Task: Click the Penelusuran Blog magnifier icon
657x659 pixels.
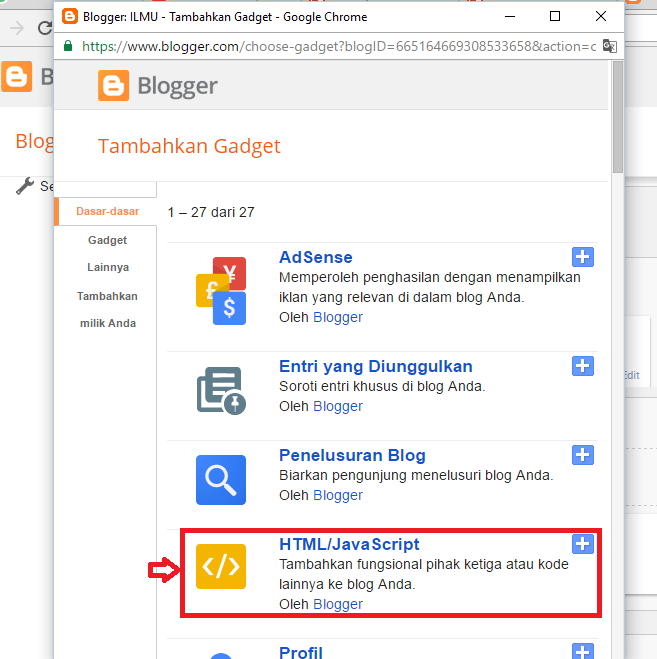Action: (x=221, y=480)
